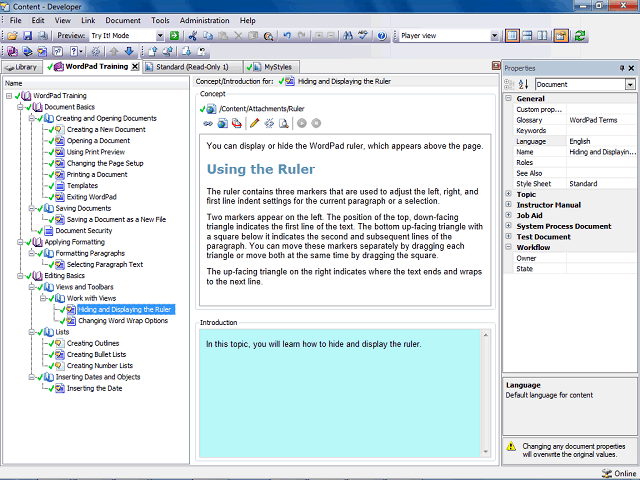Expand the Topic property group
Screen dimensions: 640x480
click(x=509, y=194)
